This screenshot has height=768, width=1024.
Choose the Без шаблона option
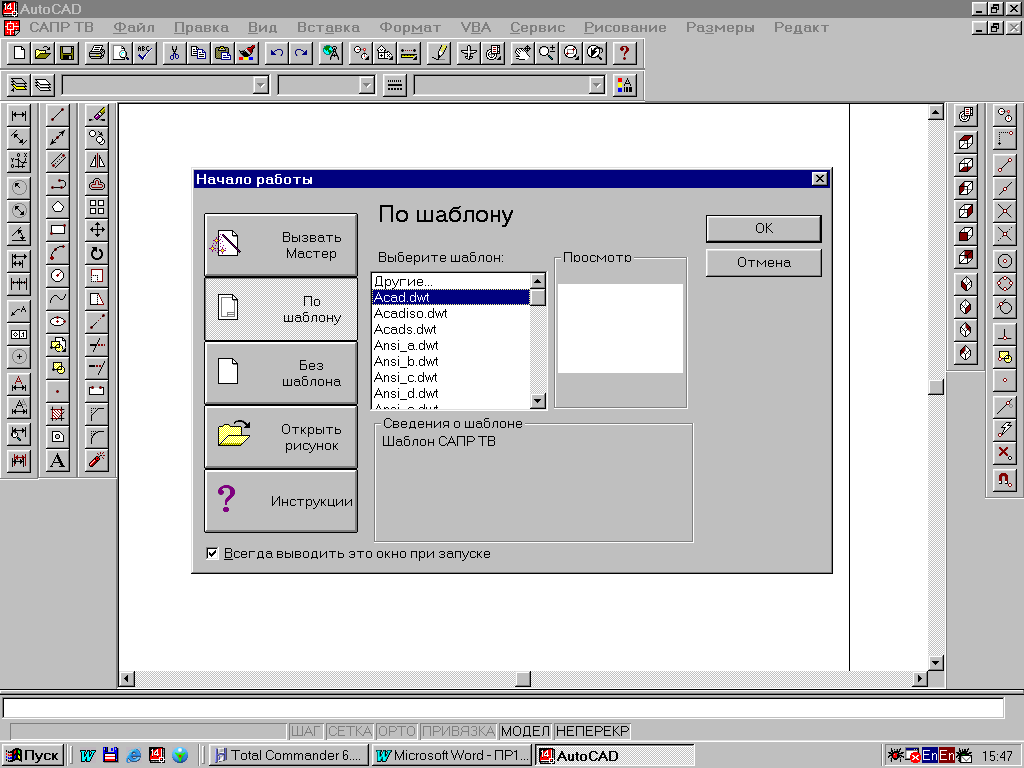(281, 373)
